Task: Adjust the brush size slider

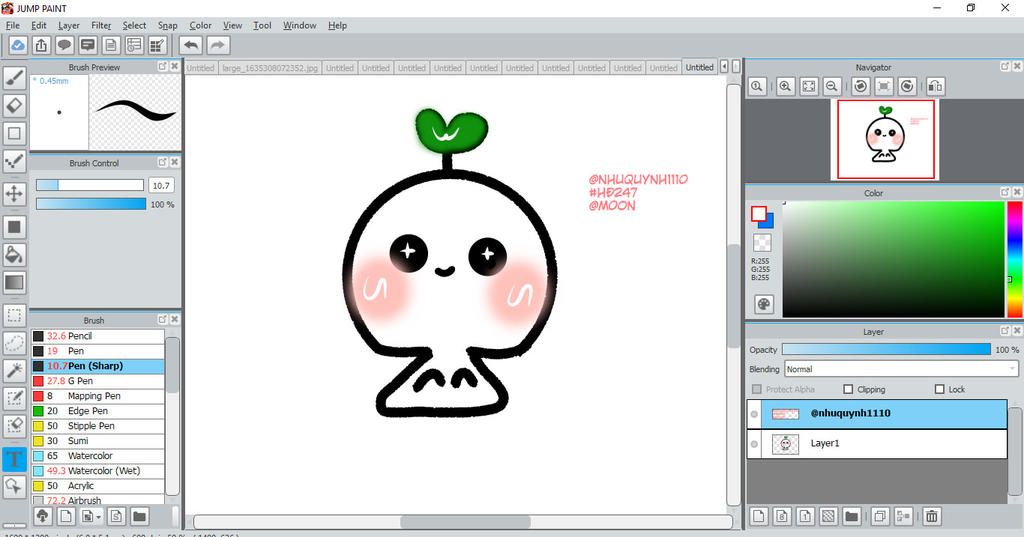Action: 89,186
